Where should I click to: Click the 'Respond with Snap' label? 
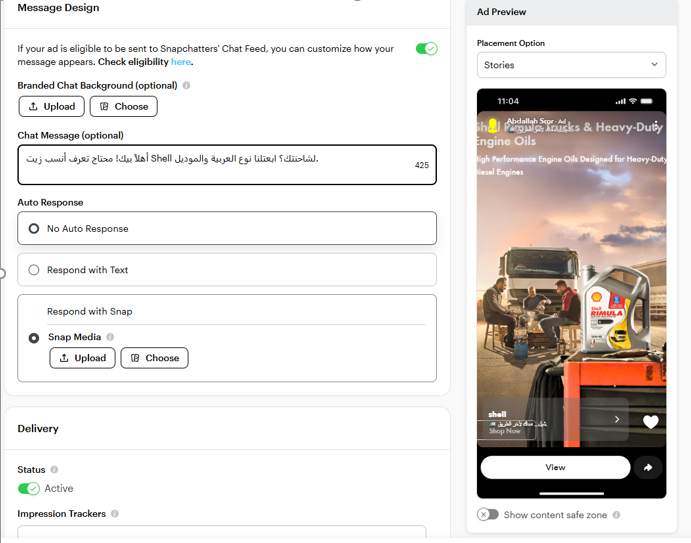(x=90, y=311)
